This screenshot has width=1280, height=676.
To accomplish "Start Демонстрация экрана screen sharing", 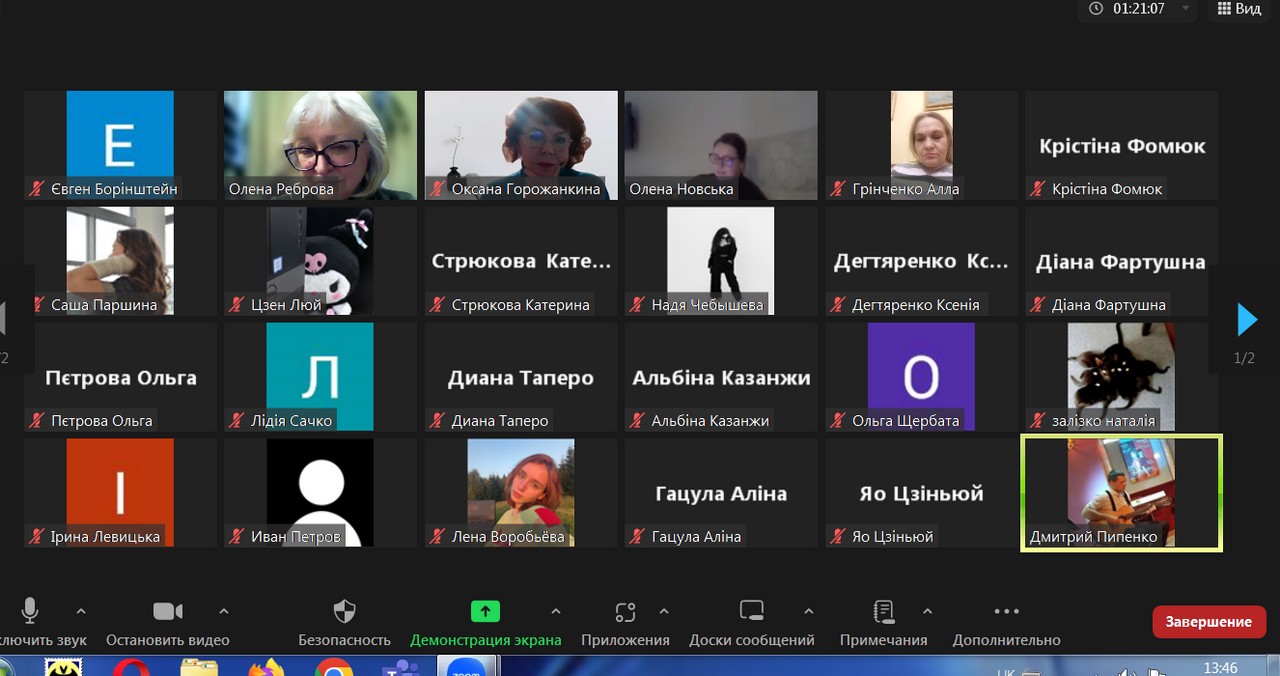I will pos(485,611).
